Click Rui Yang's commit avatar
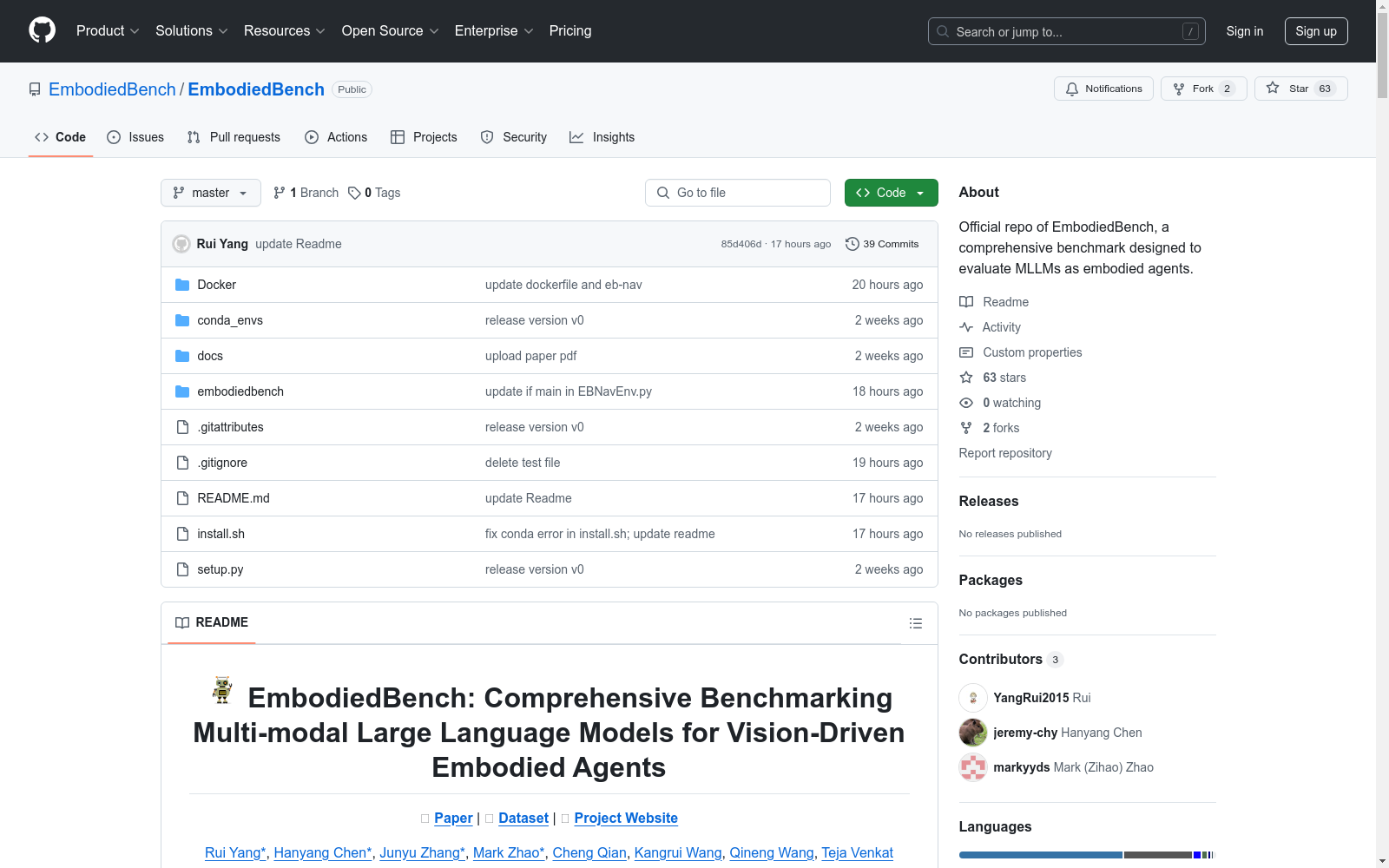 [x=181, y=244]
